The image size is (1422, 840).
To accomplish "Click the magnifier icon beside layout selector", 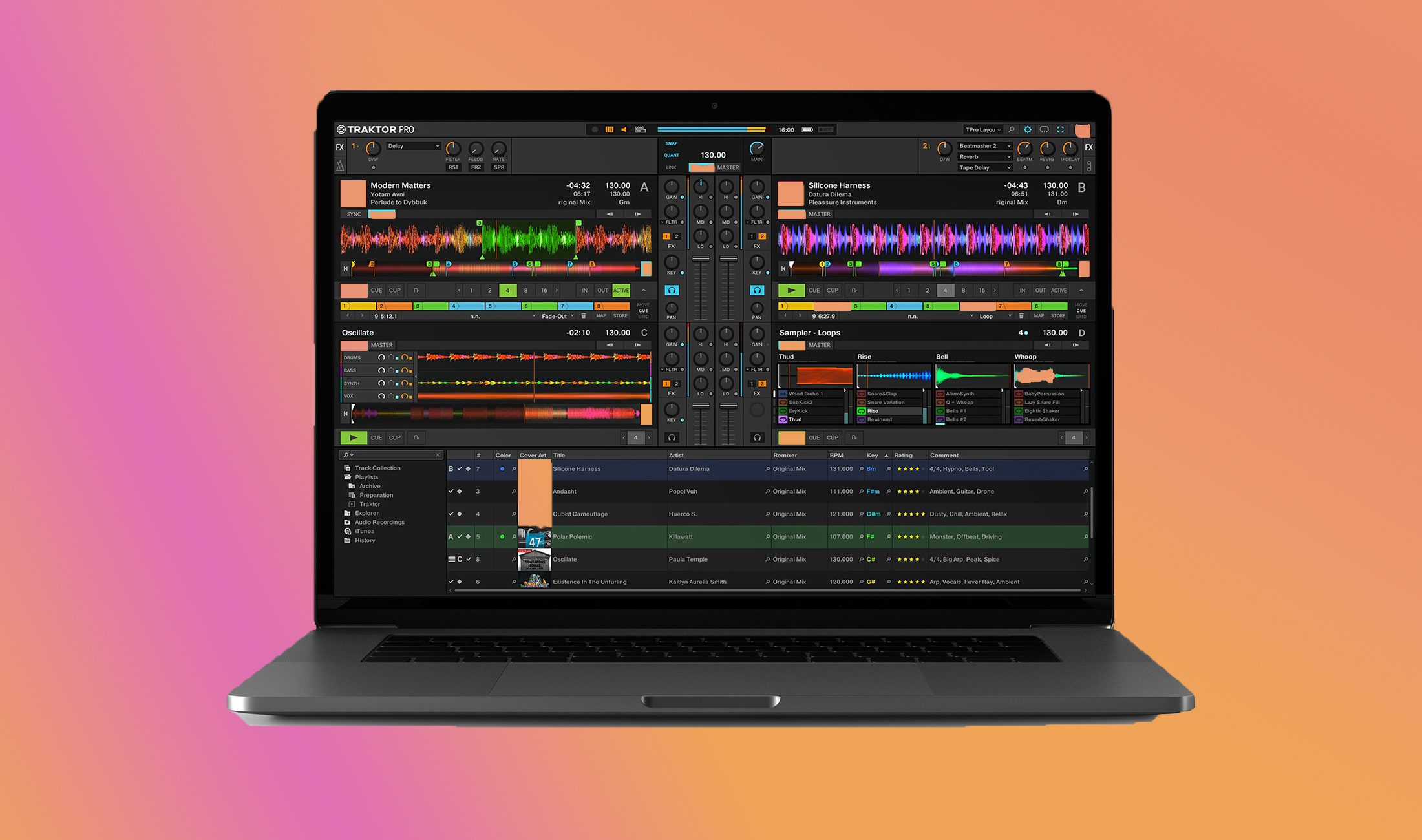I will click(x=1012, y=130).
